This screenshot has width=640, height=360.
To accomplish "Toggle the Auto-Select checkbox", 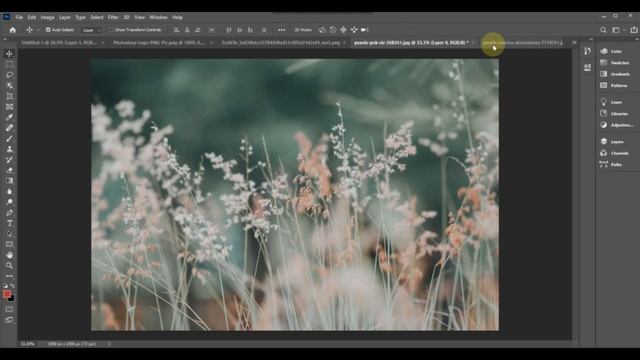I will (48, 30).
